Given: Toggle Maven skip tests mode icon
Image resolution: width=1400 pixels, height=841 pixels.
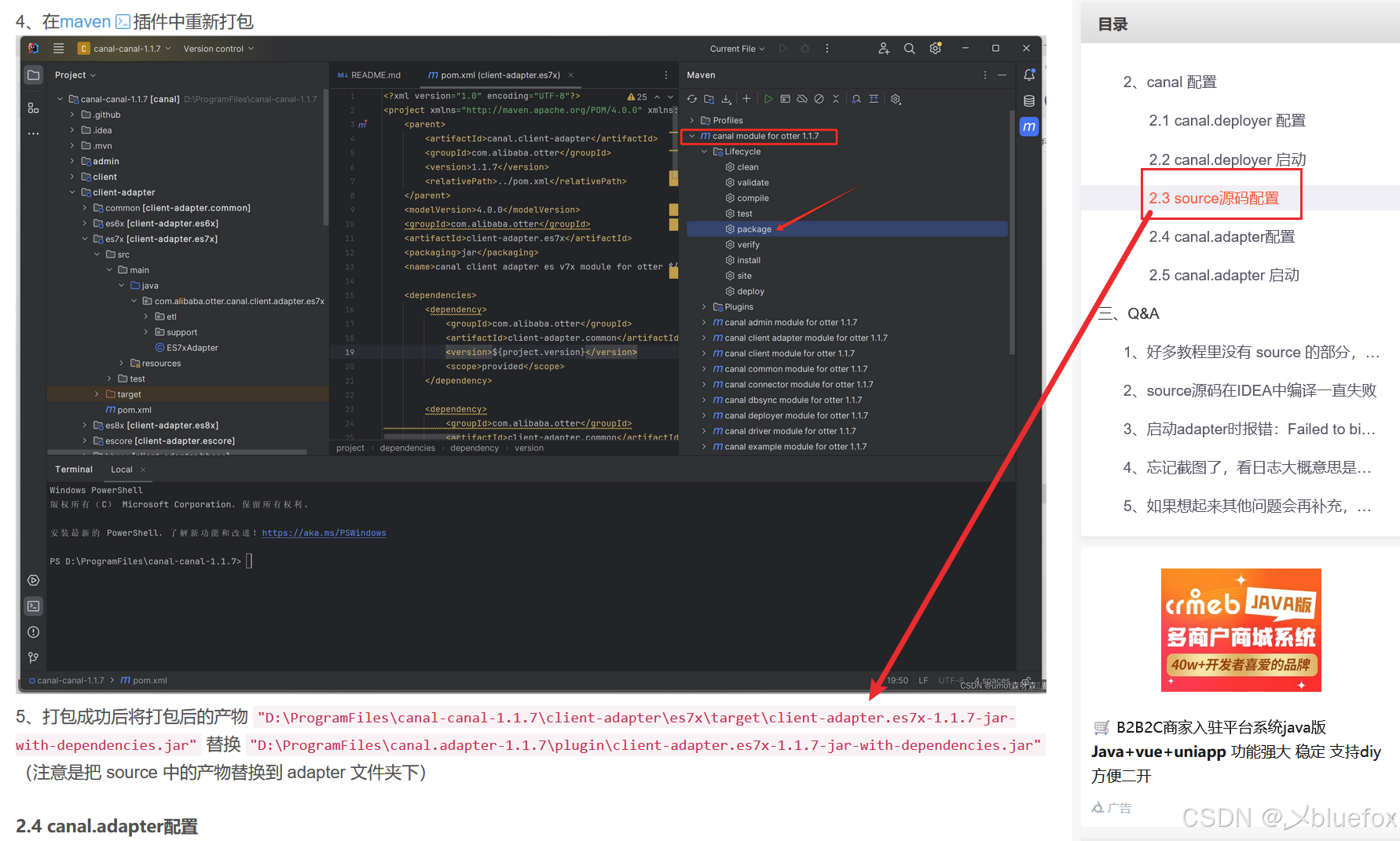Looking at the screenshot, I should 819,99.
